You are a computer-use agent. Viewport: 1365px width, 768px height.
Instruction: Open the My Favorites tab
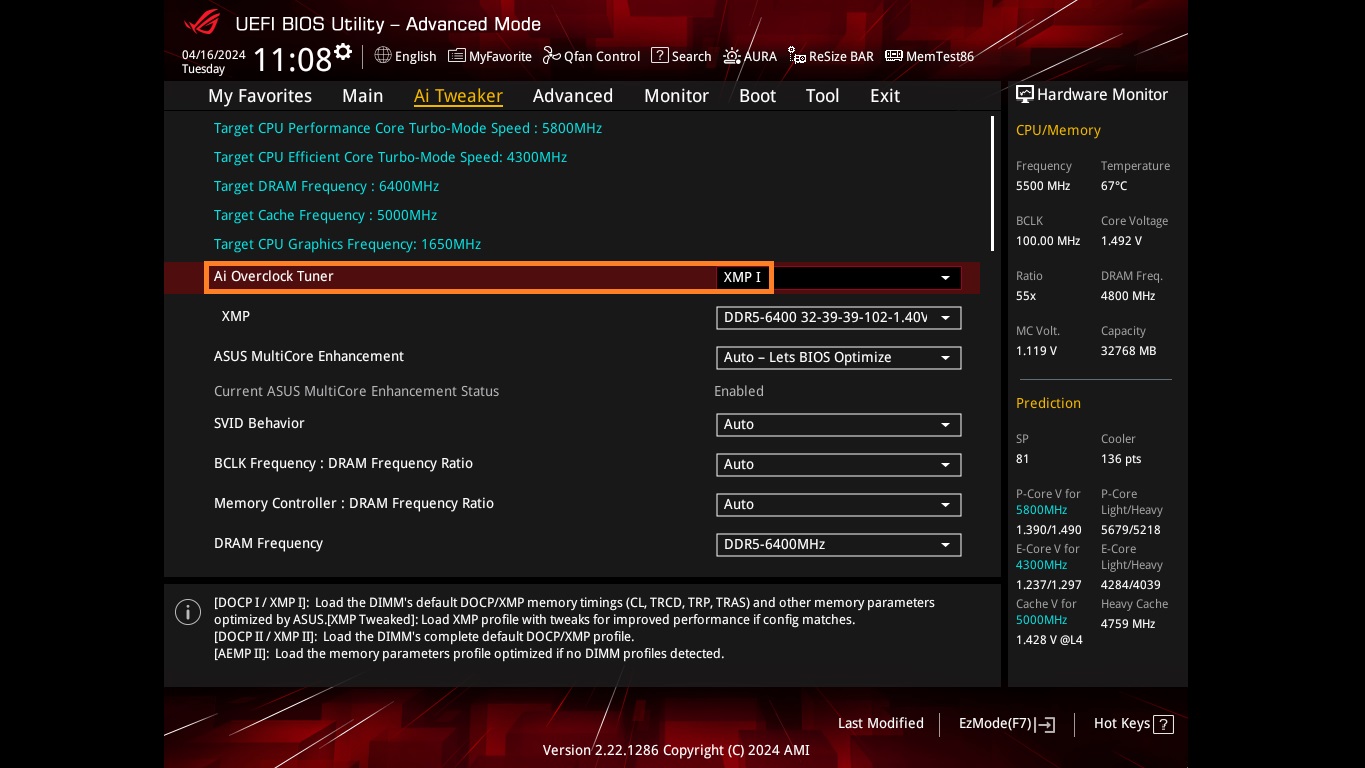click(x=260, y=96)
